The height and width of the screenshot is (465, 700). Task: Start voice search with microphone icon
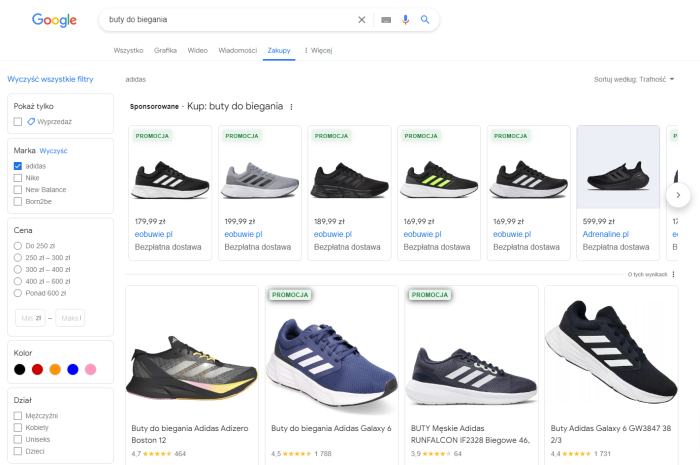point(405,20)
